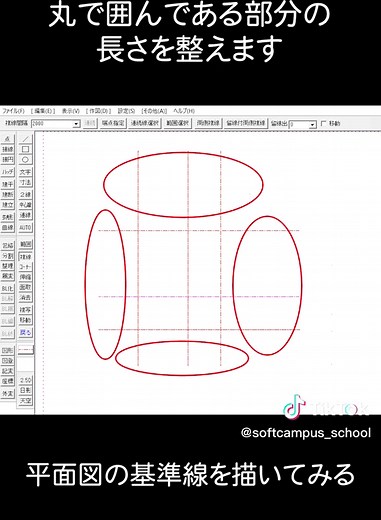
Task: Select the BL化 block tool
Action: (x=8, y=288)
